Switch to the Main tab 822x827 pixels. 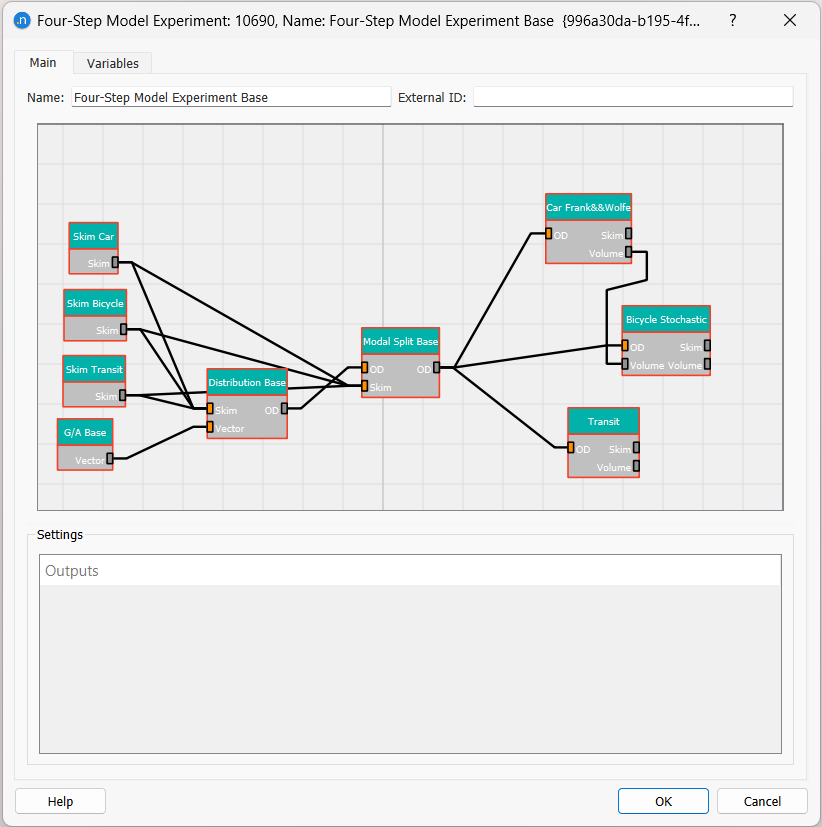43,61
